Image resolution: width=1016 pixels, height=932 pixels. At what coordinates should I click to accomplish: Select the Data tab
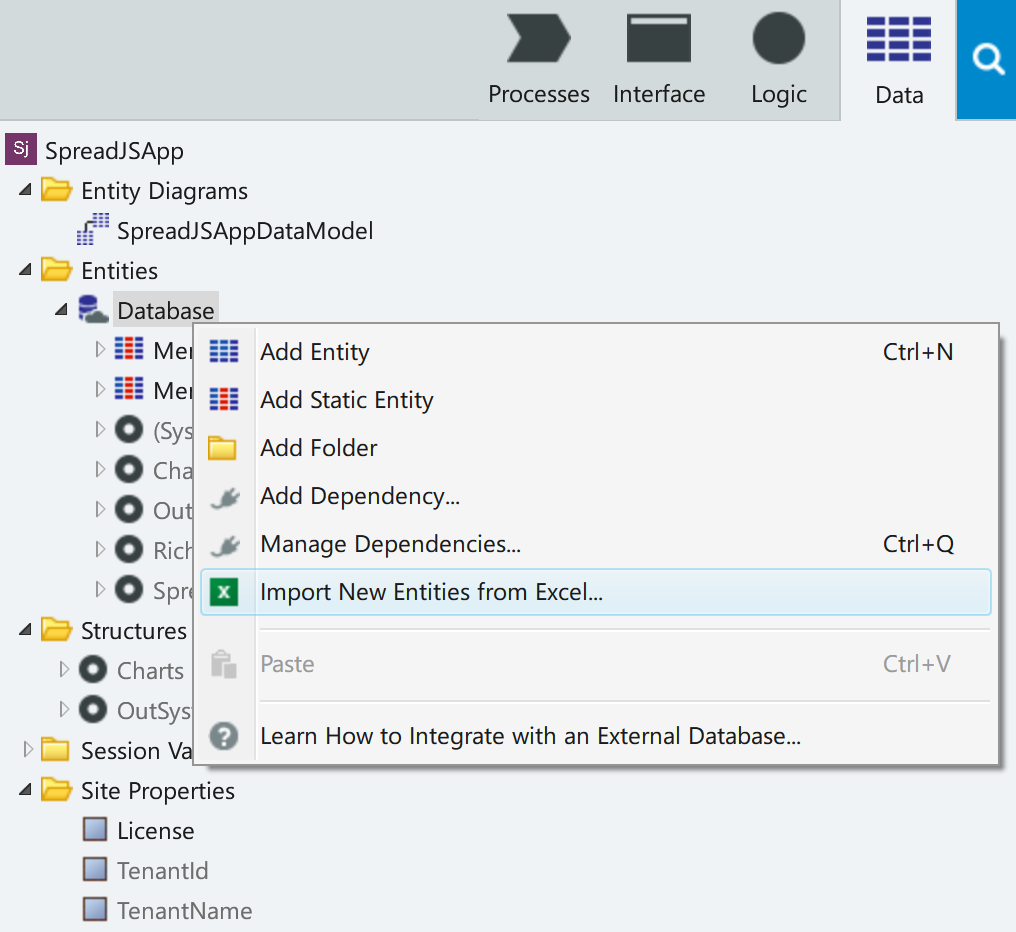[899, 60]
